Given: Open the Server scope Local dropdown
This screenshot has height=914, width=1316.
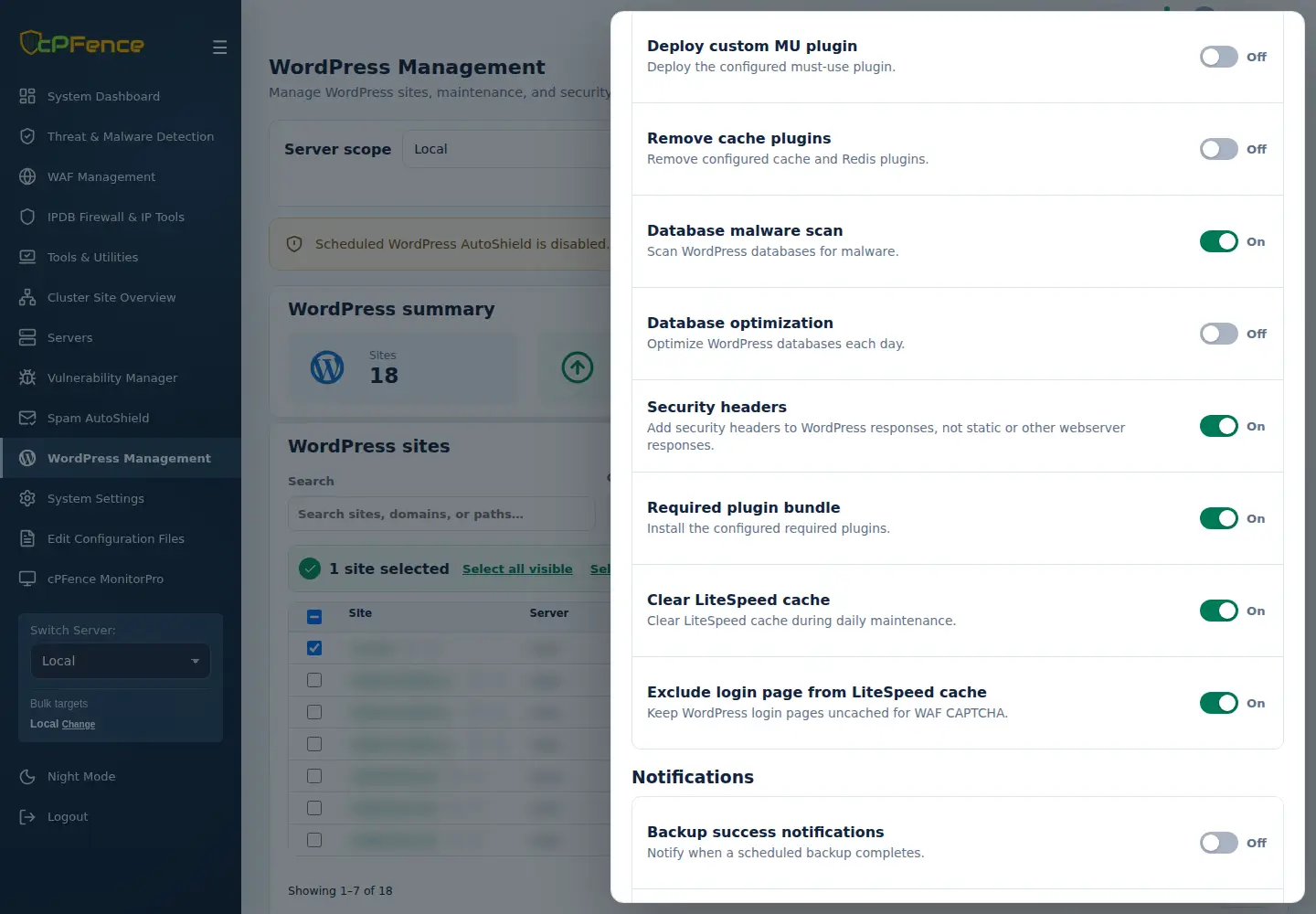Looking at the screenshot, I should (x=507, y=149).
